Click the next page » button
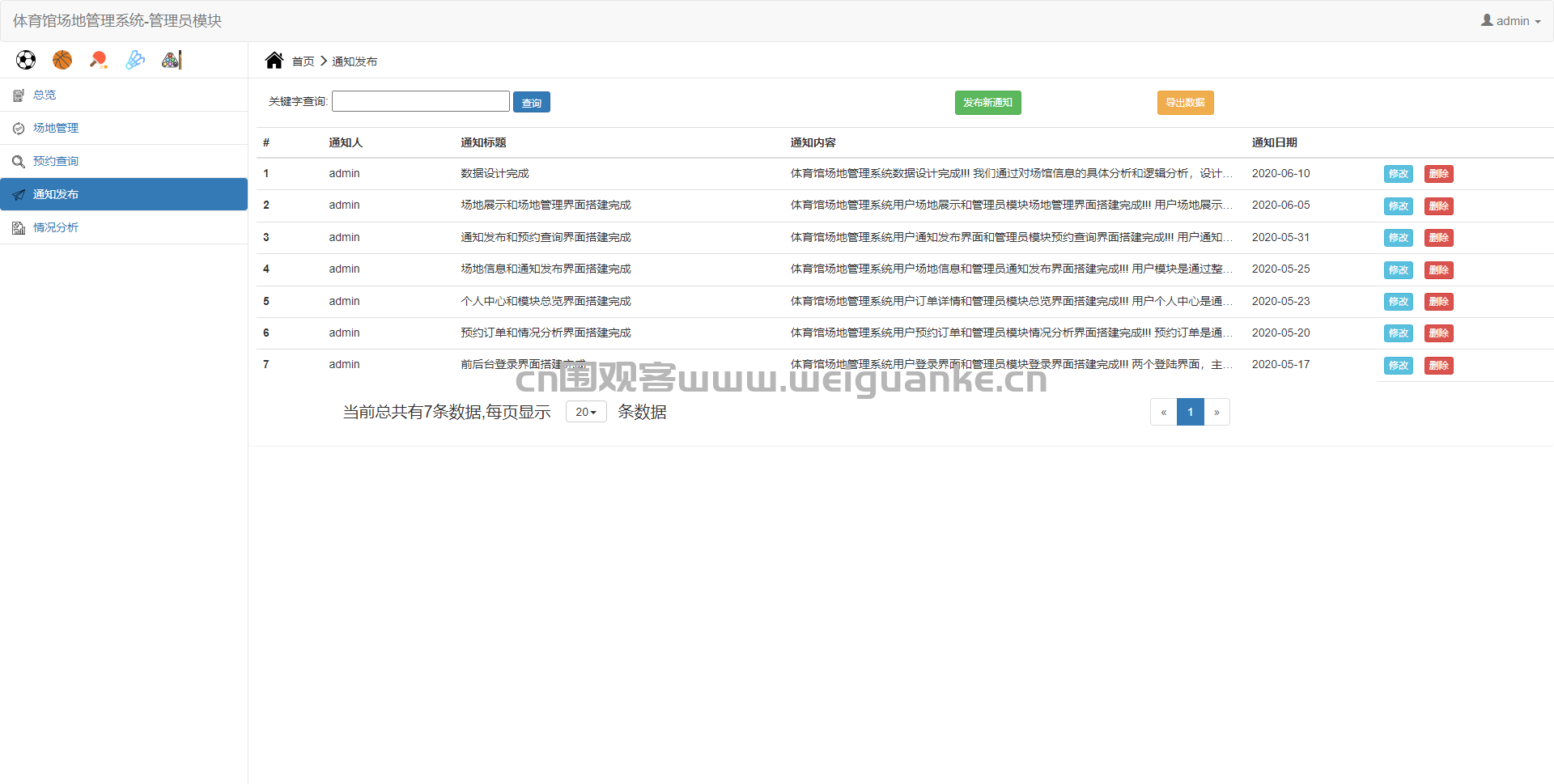Image resolution: width=1554 pixels, height=784 pixels. tap(1216, 412)
